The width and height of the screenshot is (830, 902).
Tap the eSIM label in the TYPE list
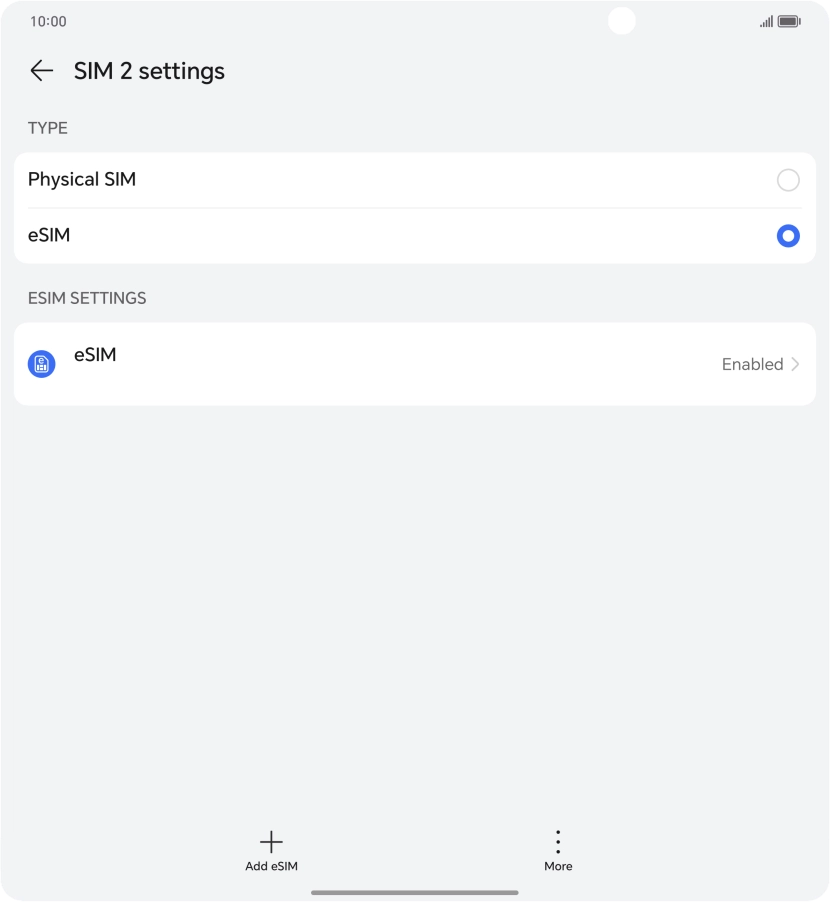pos(49,236)
